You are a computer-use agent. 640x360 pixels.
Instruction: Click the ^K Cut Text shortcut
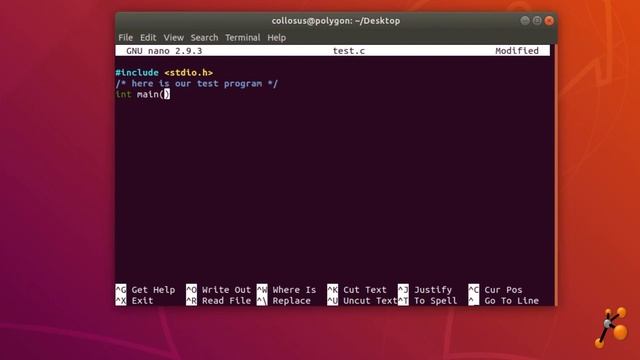point(357,290)
